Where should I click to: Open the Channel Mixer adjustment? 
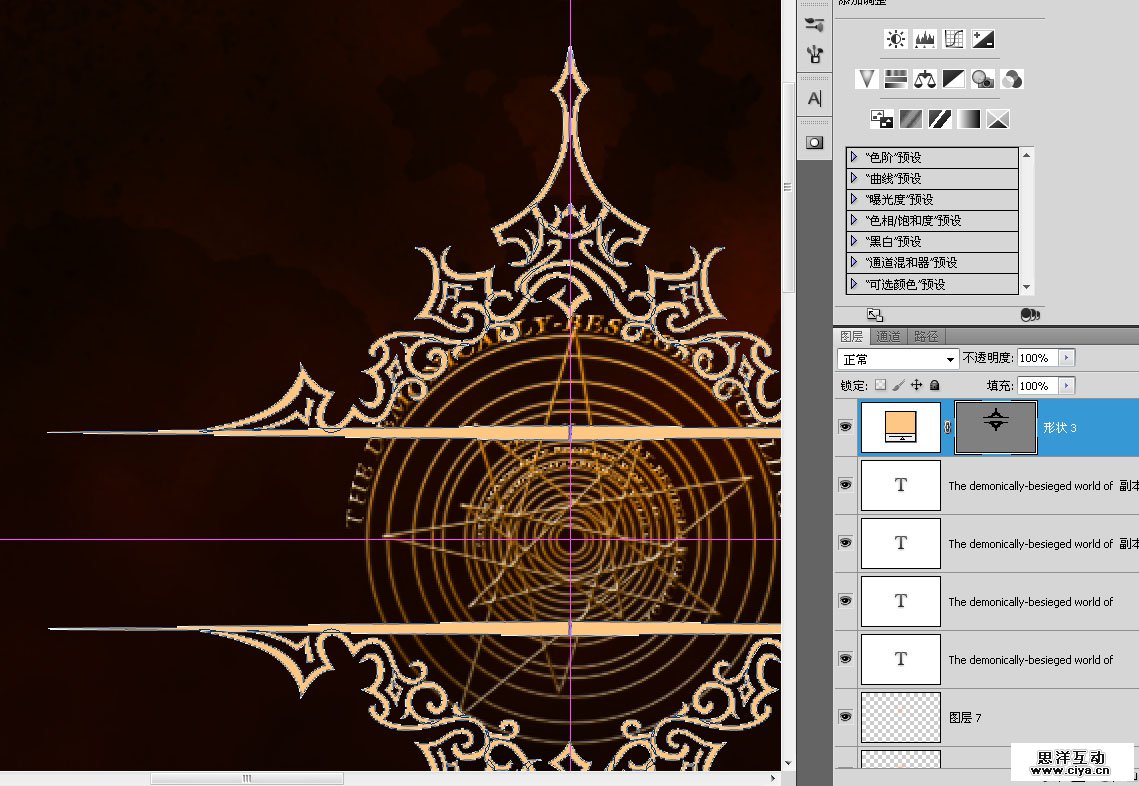point(1012,79)
